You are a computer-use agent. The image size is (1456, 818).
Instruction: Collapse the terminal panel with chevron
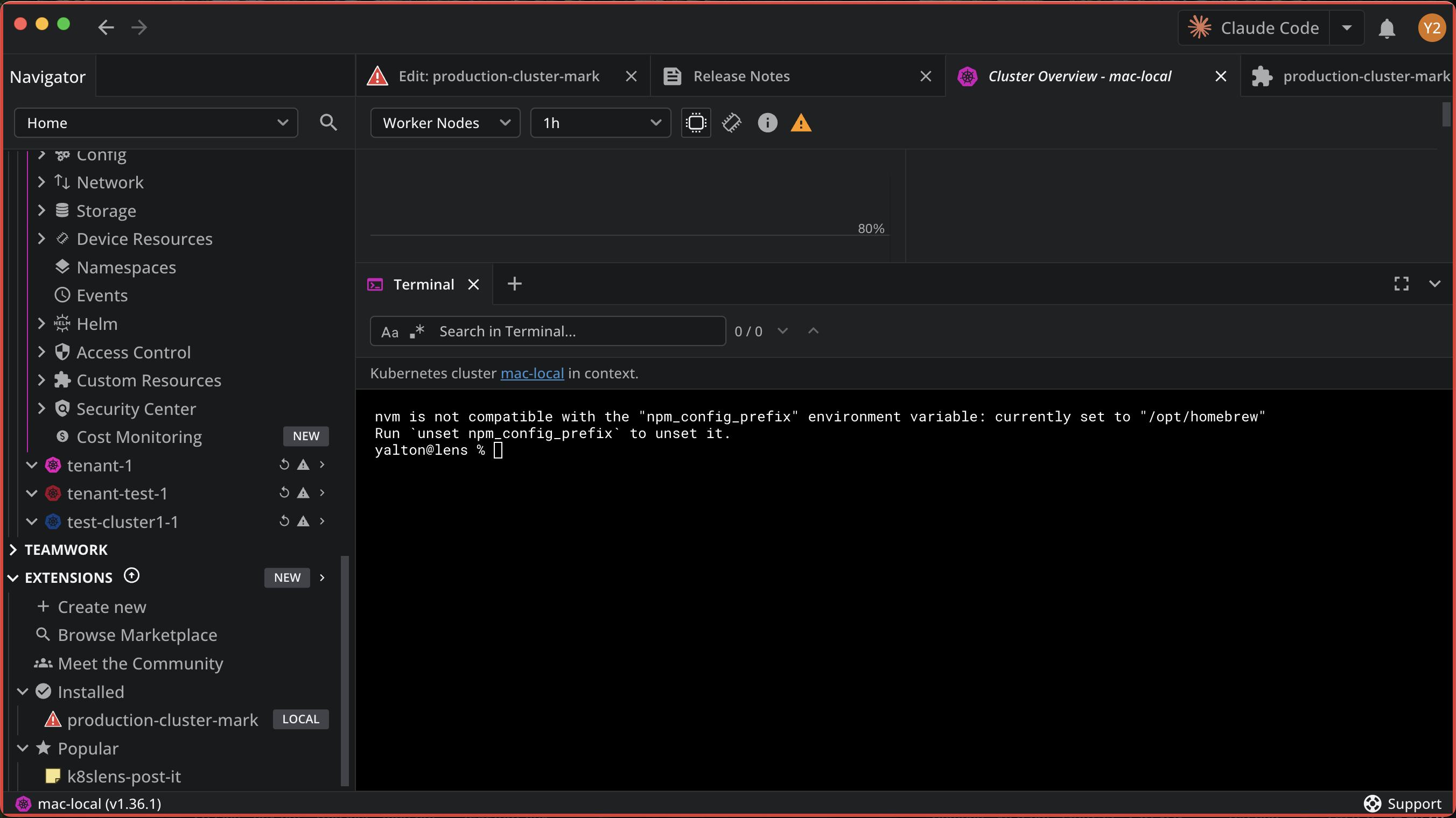point(1434,284)
